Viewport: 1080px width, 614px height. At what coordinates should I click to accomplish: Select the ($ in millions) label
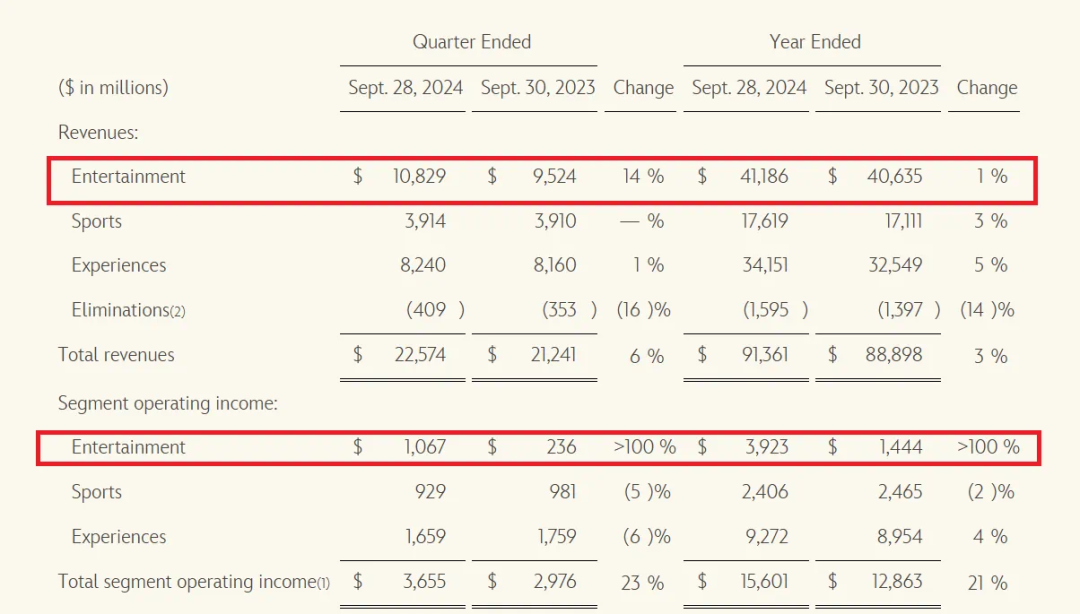point(113,88)
